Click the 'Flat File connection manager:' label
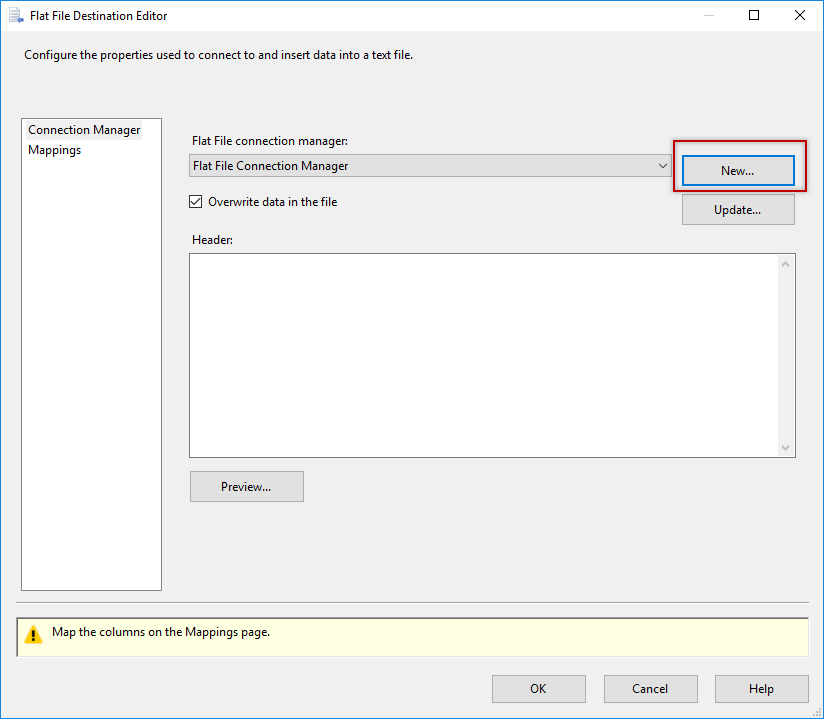Image resolution: width=824 pixels, height=719 pixels. [270, 141]
